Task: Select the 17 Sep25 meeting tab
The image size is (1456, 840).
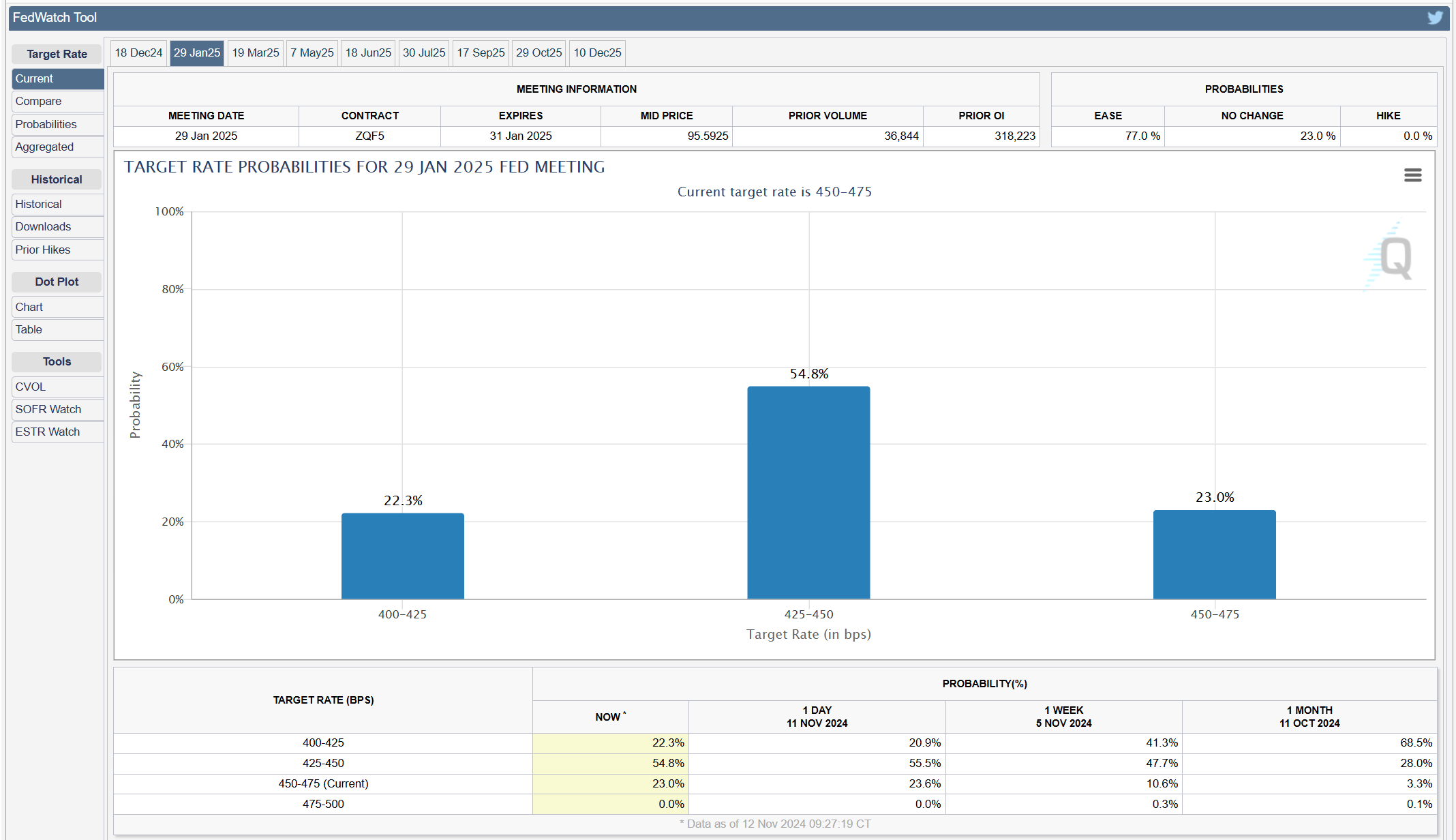Action: pos(481,52)
